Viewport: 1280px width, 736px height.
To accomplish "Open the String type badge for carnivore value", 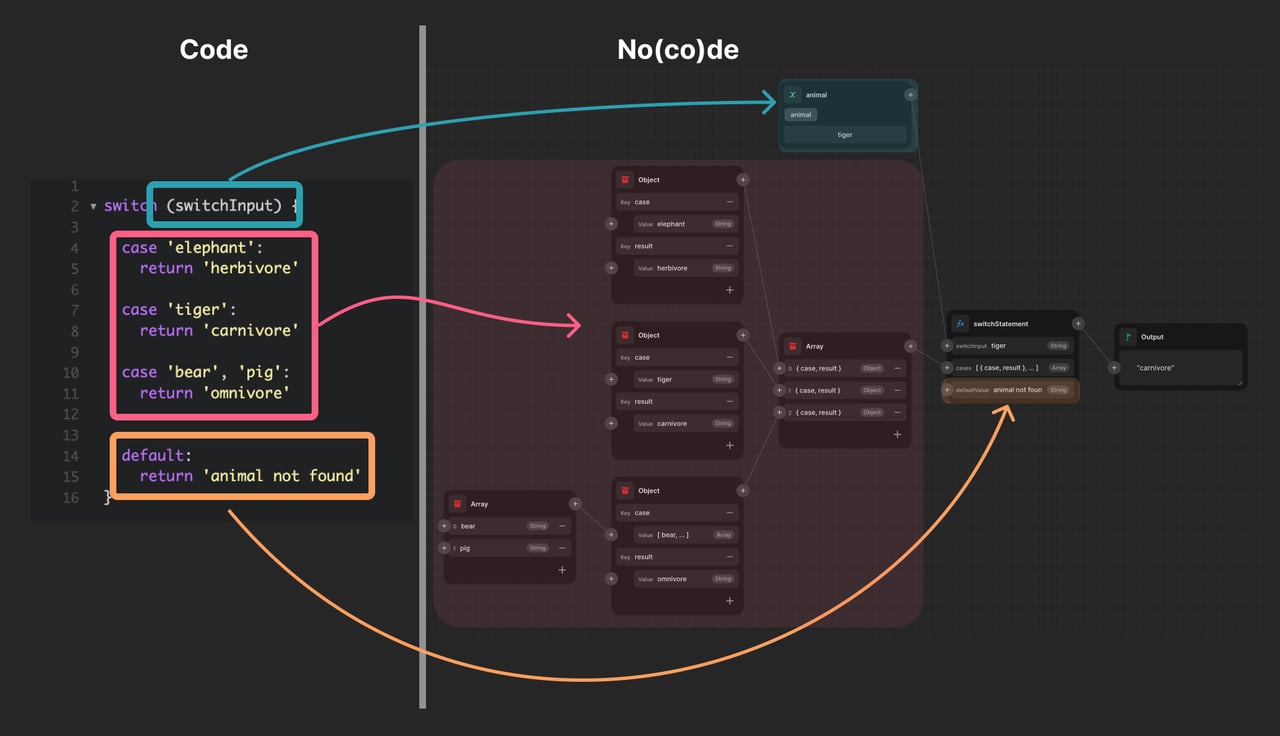I will point(722,423).
